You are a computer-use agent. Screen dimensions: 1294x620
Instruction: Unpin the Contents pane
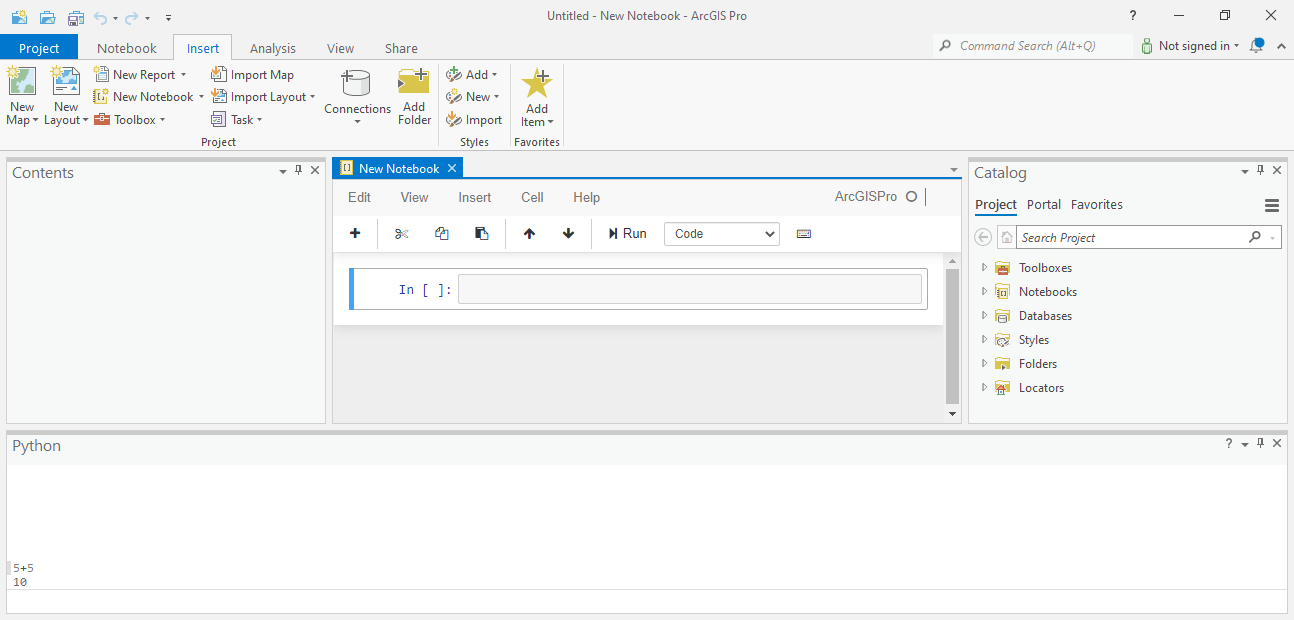[297, 170]
